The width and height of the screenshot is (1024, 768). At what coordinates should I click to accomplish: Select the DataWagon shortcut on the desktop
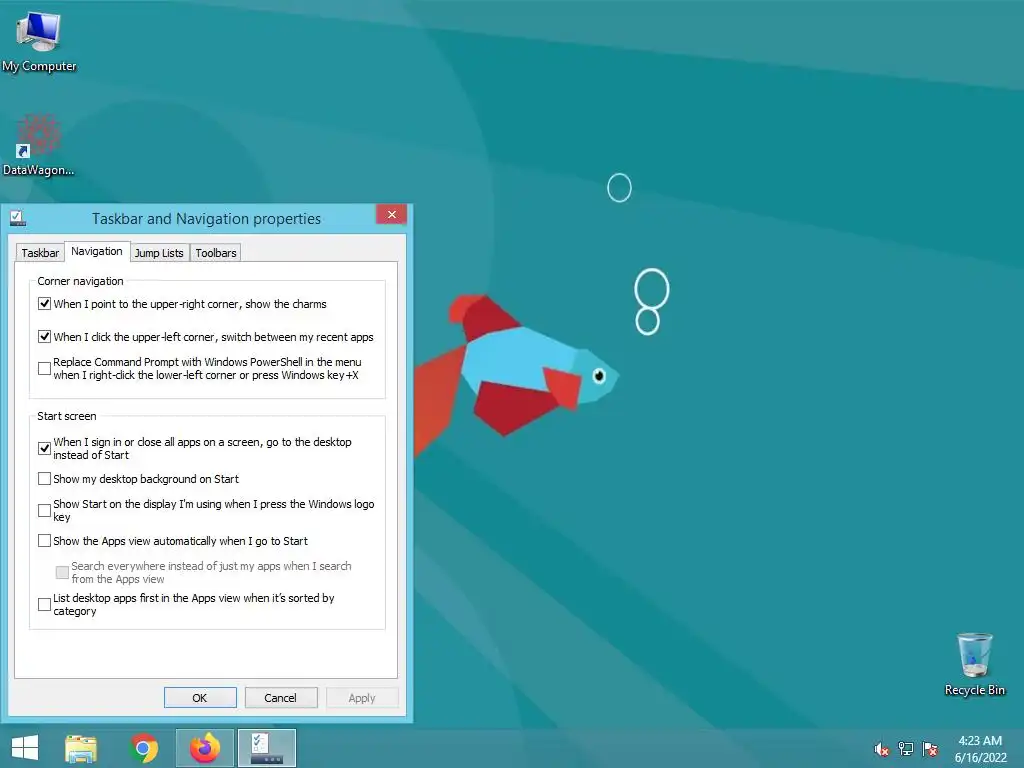pyautogui.click(x=39, y=145)
